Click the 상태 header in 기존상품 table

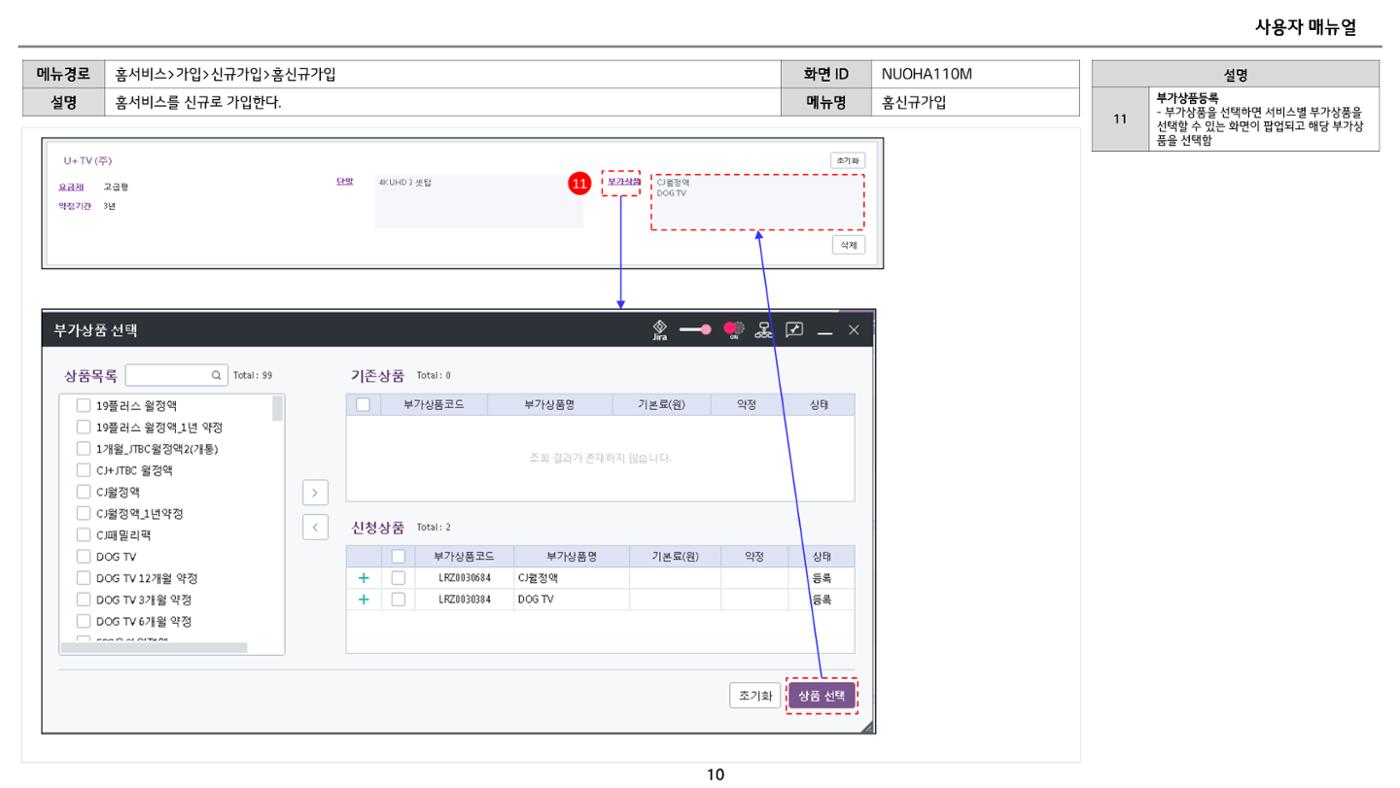coord(819,404)
